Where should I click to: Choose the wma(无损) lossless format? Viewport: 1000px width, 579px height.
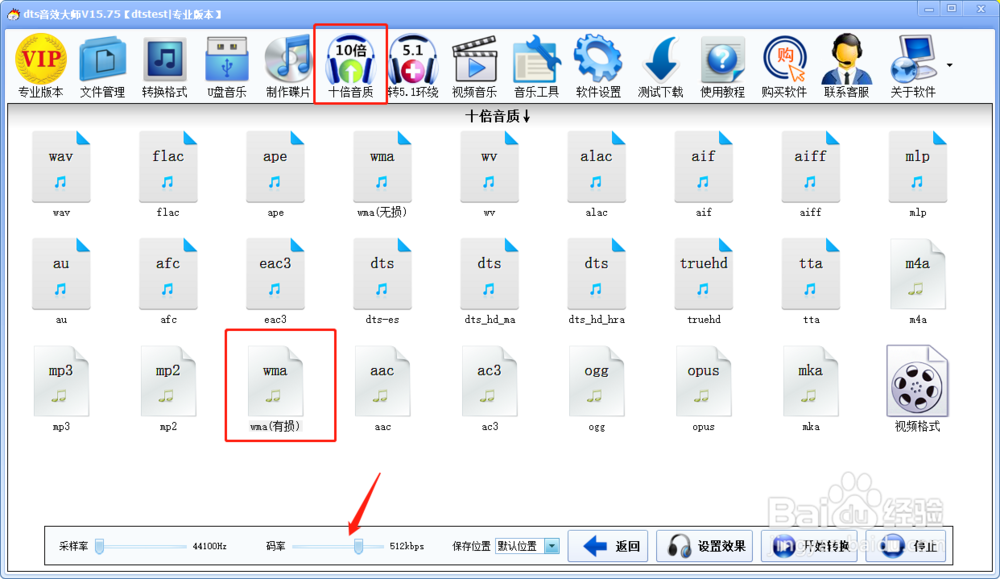[382, 174]
